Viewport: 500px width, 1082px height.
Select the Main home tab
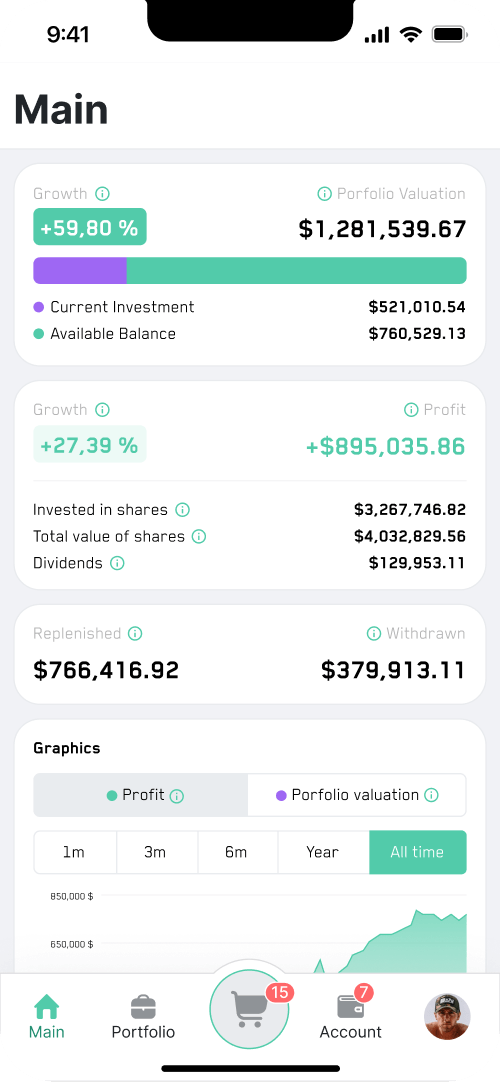47,1016
